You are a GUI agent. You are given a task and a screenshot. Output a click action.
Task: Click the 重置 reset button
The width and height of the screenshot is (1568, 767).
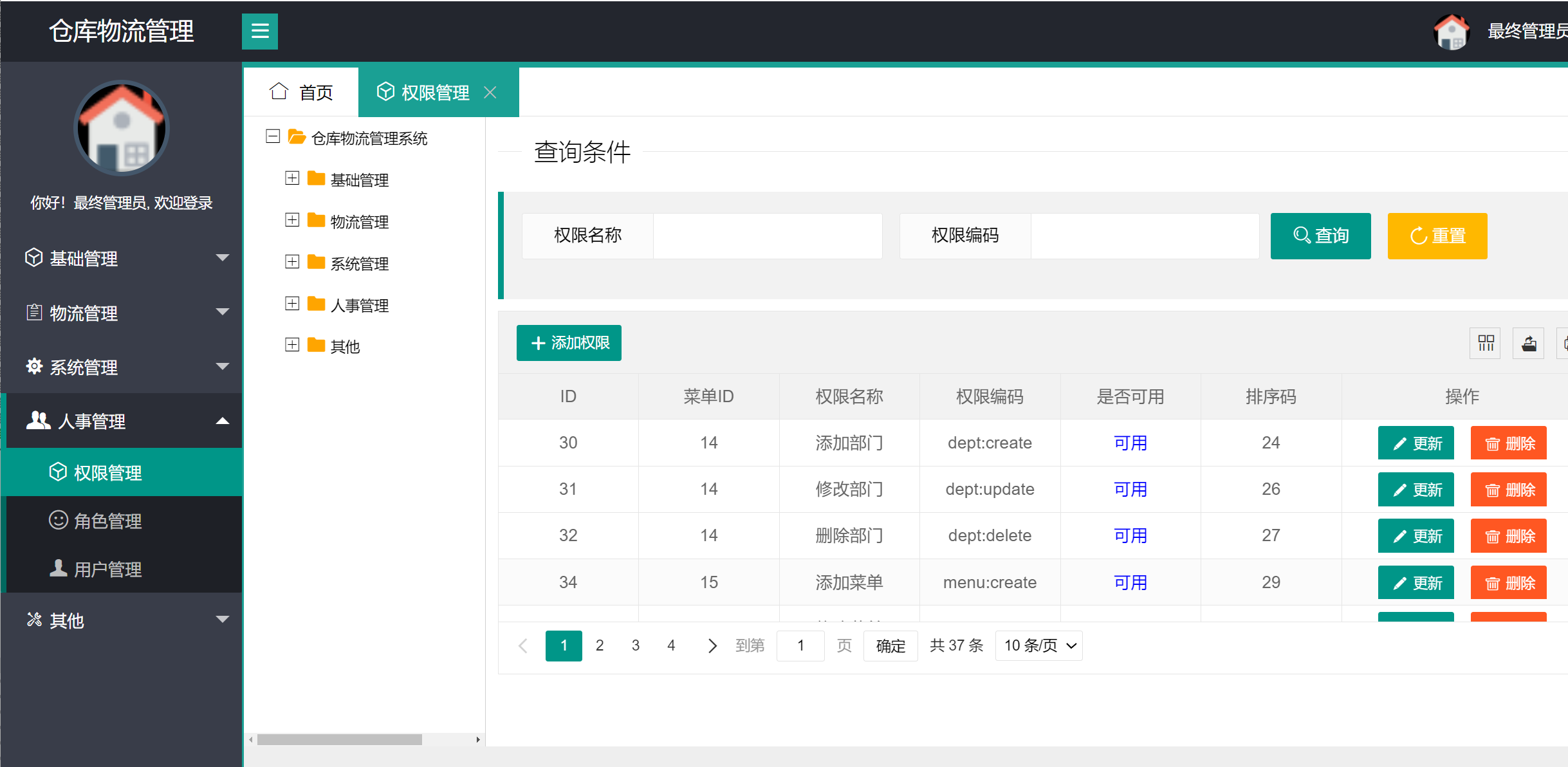tap(1437, 236)
